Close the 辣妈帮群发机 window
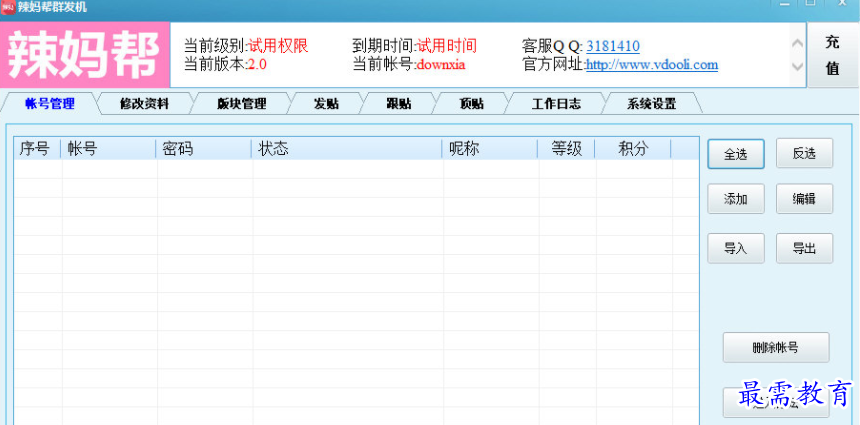Screen dimensions: 860x425 click(841, 4)
